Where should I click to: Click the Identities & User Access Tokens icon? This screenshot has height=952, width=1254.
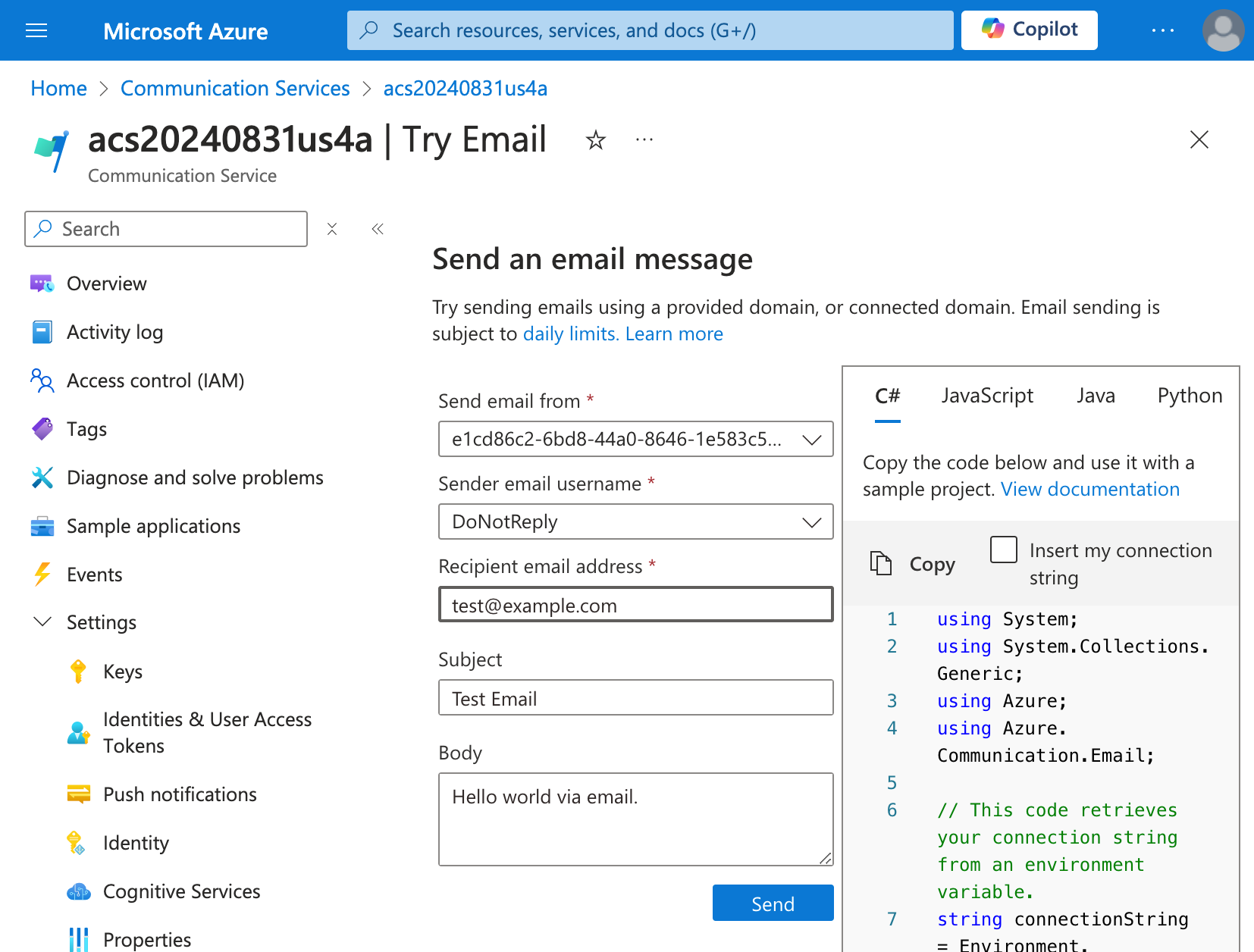(x=78, y=732)
